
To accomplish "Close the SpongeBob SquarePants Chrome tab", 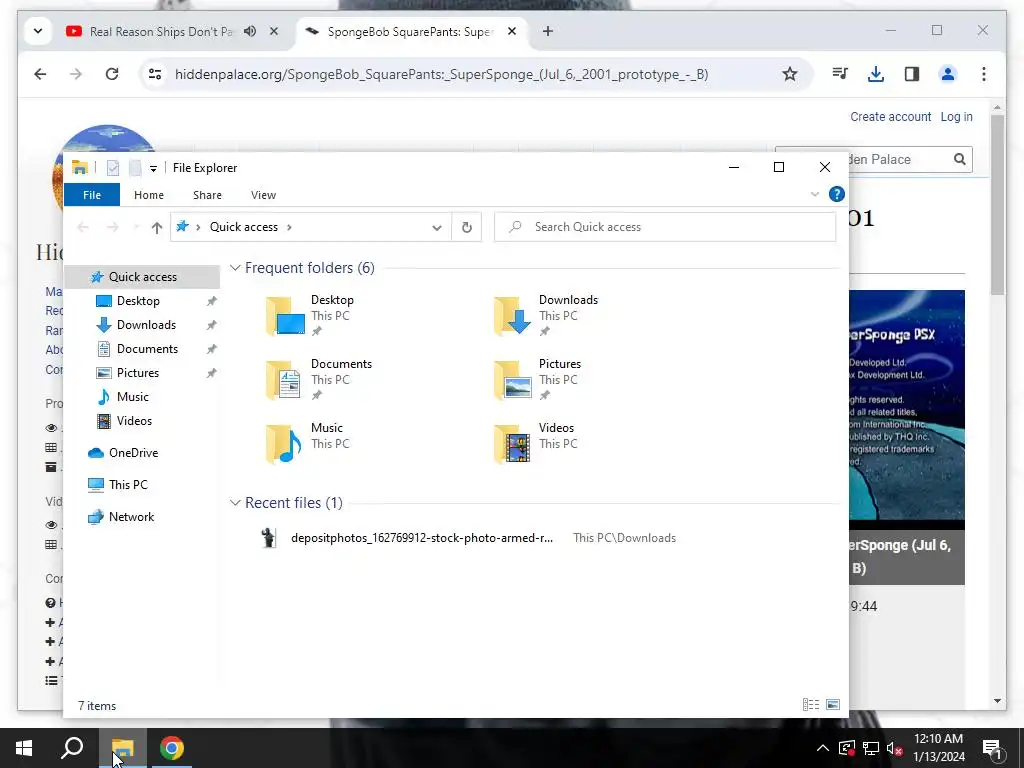I will [x=512, y=31].
